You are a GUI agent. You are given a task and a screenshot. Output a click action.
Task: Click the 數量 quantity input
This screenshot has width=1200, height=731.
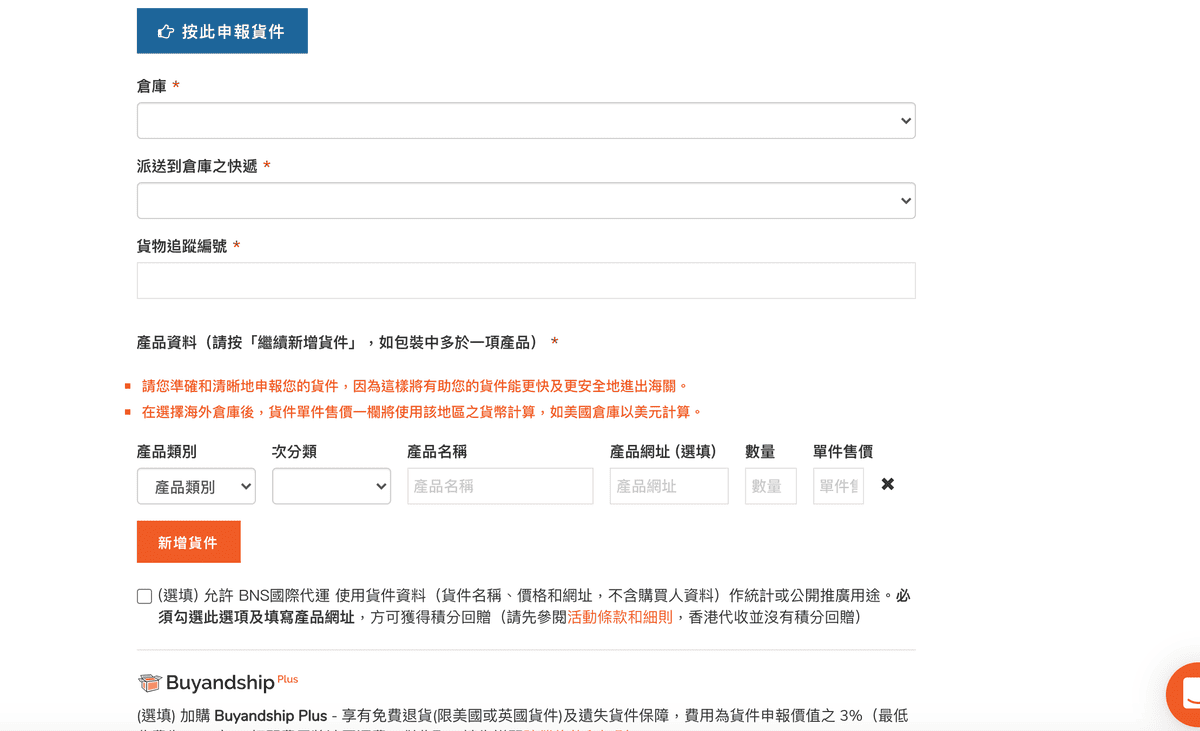[771, 486]
